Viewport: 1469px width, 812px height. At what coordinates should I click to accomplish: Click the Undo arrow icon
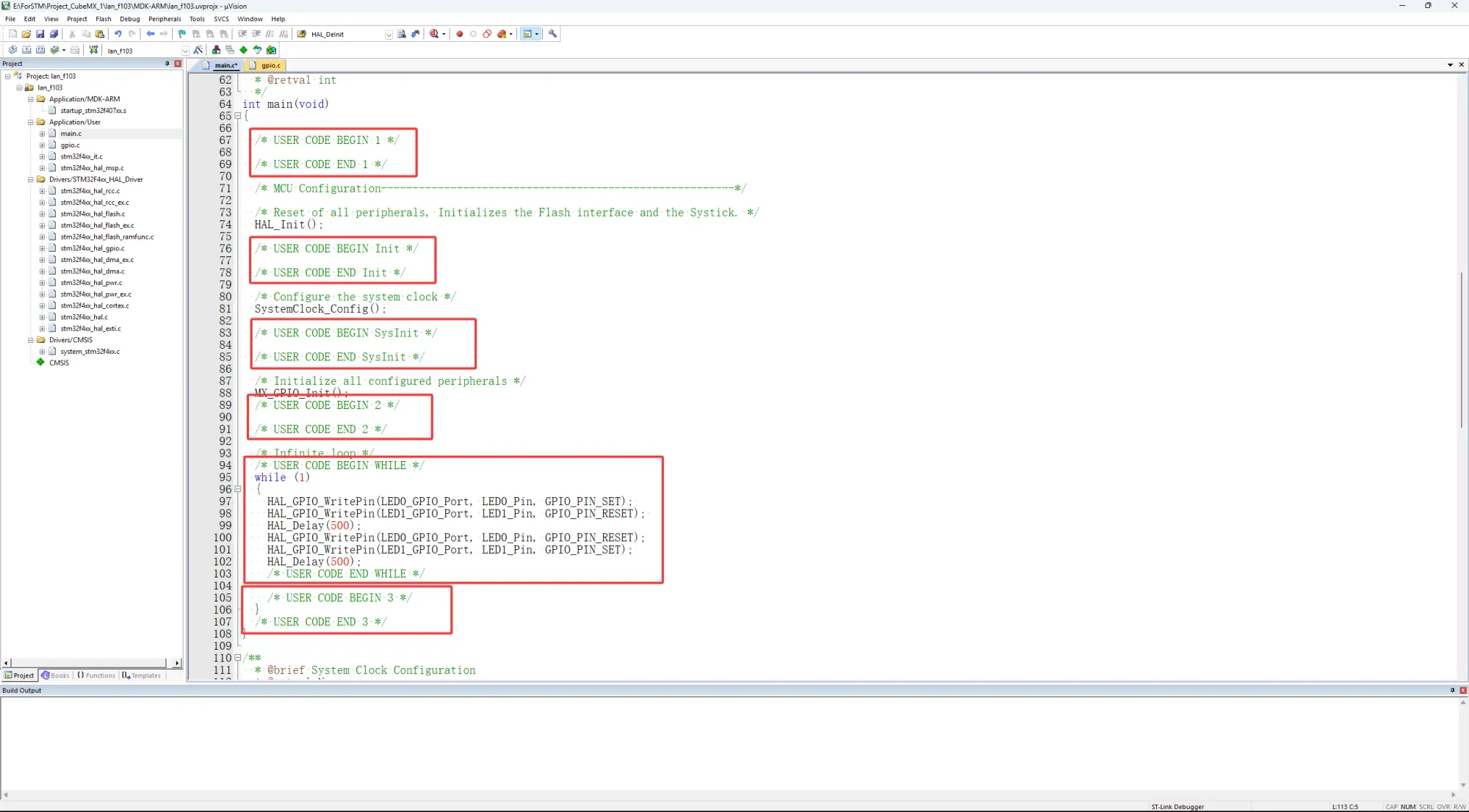pyautogui.click(x=118, y=34)
